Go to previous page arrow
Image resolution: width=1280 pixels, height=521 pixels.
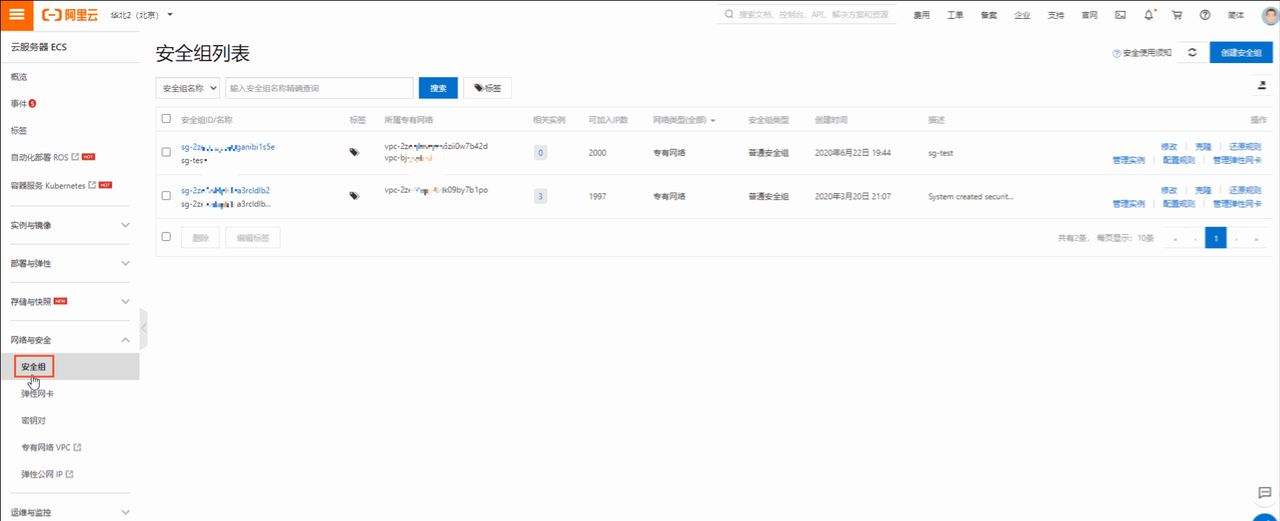tap(1195, 238)
